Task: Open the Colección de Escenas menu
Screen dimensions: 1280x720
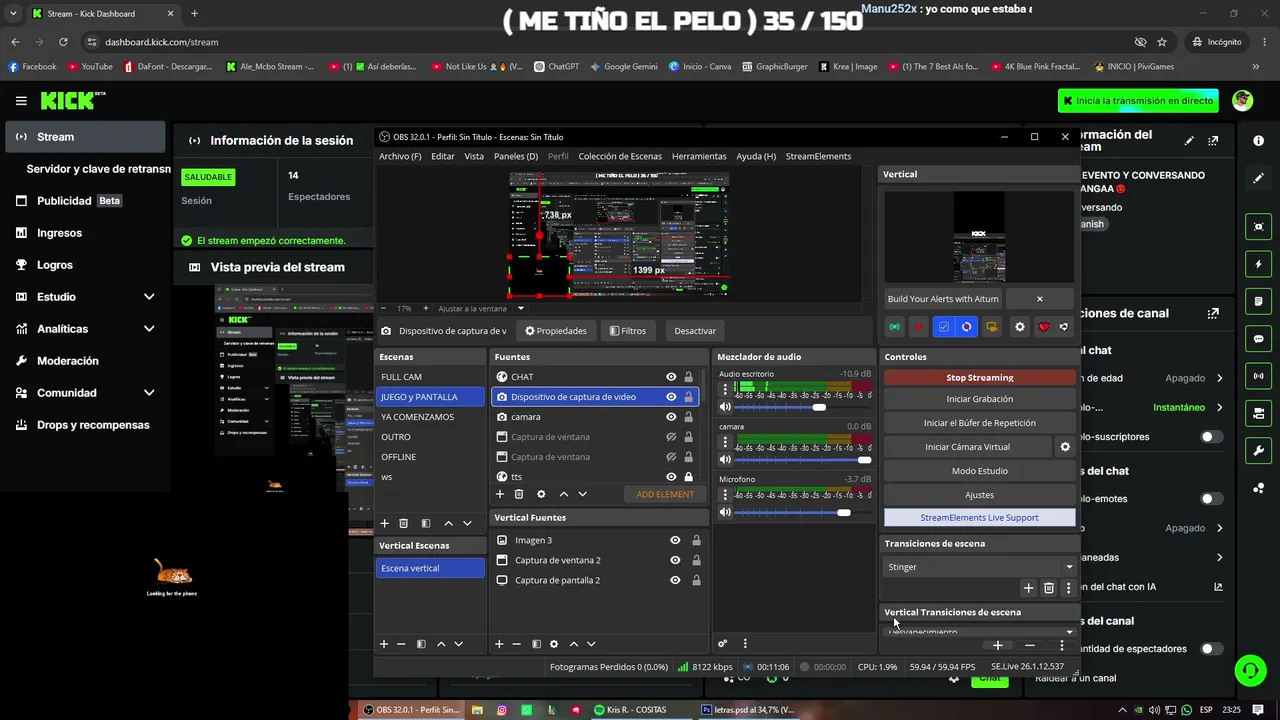Action: click(620, 156)
